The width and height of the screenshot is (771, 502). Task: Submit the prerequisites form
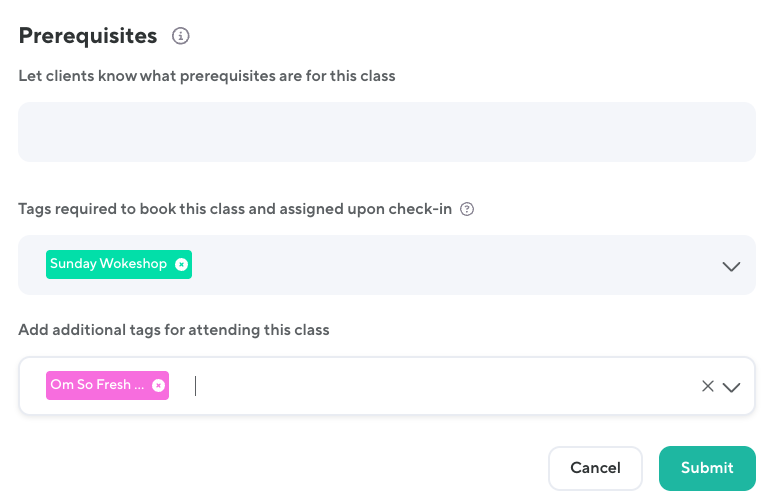pos(707,468)
